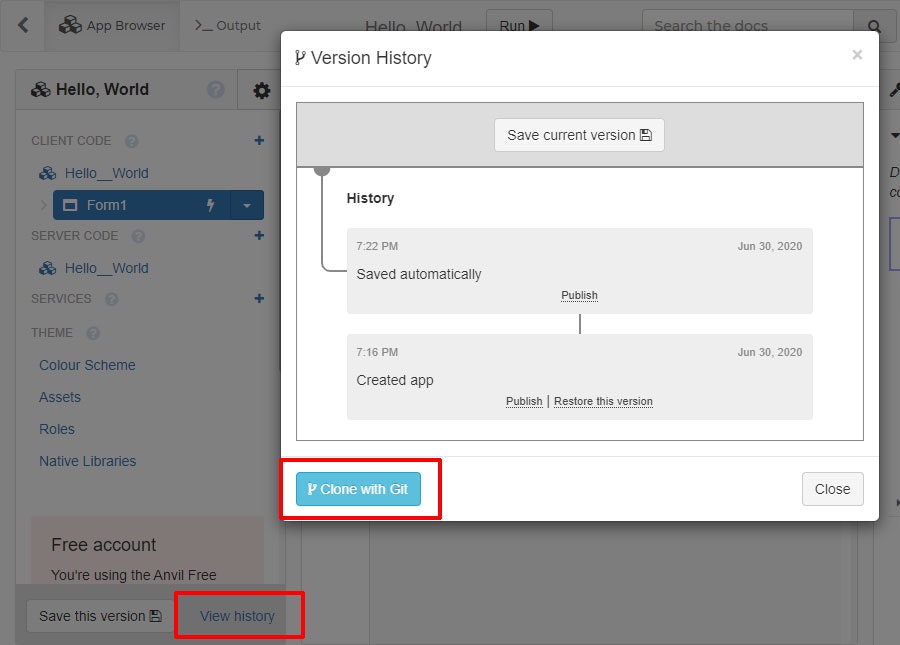Open Assets theme link
Viewport: 900px width, 645px height.
(x=60, y=397)
